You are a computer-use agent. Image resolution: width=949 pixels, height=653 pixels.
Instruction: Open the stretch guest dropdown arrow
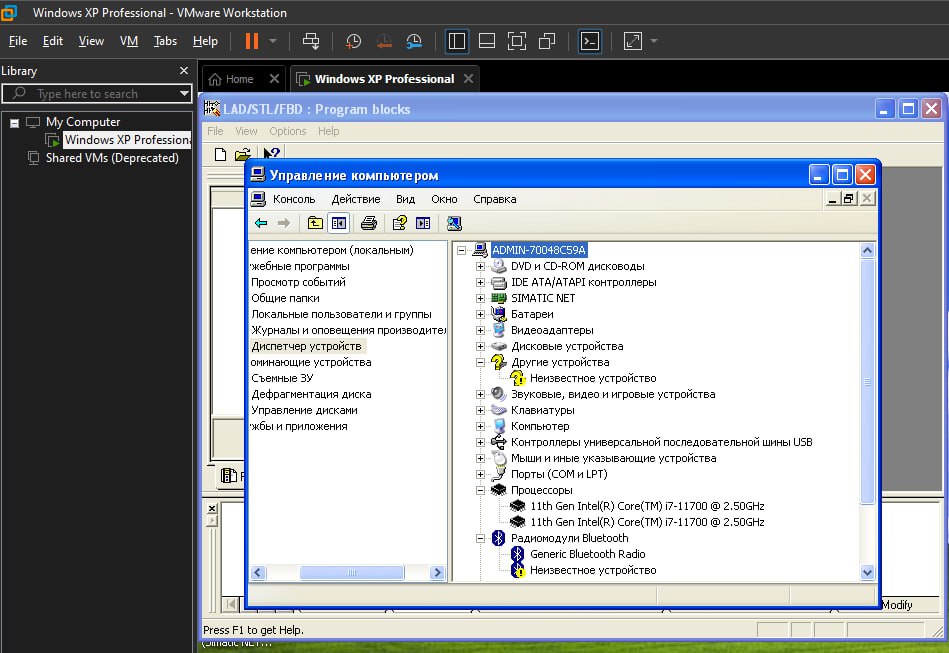pyautogui.click(x=654, y=41)
